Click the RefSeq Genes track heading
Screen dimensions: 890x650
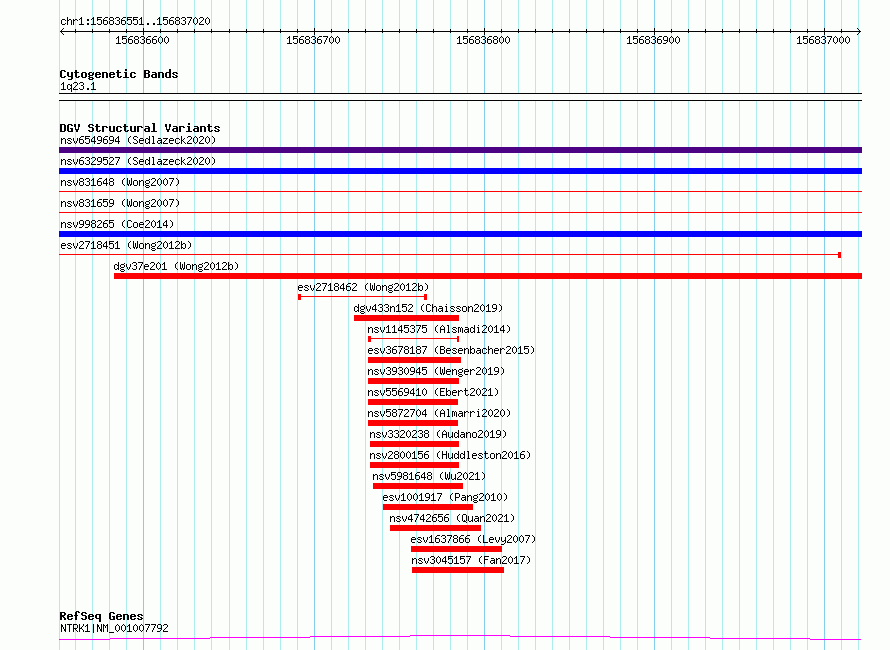[x=101, y=616]
